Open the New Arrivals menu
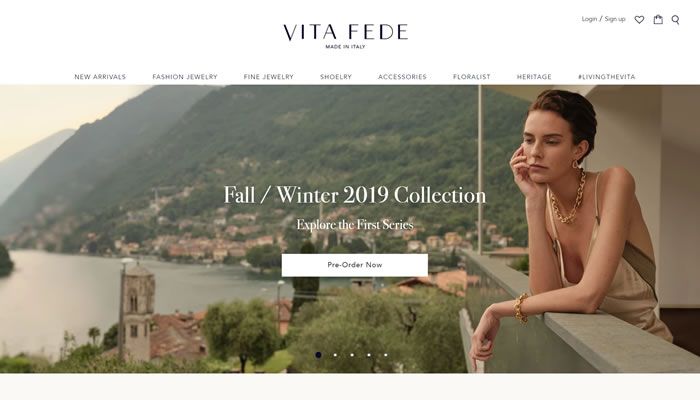The width and height of the screenshot is (700, 400). pos(100,77)
